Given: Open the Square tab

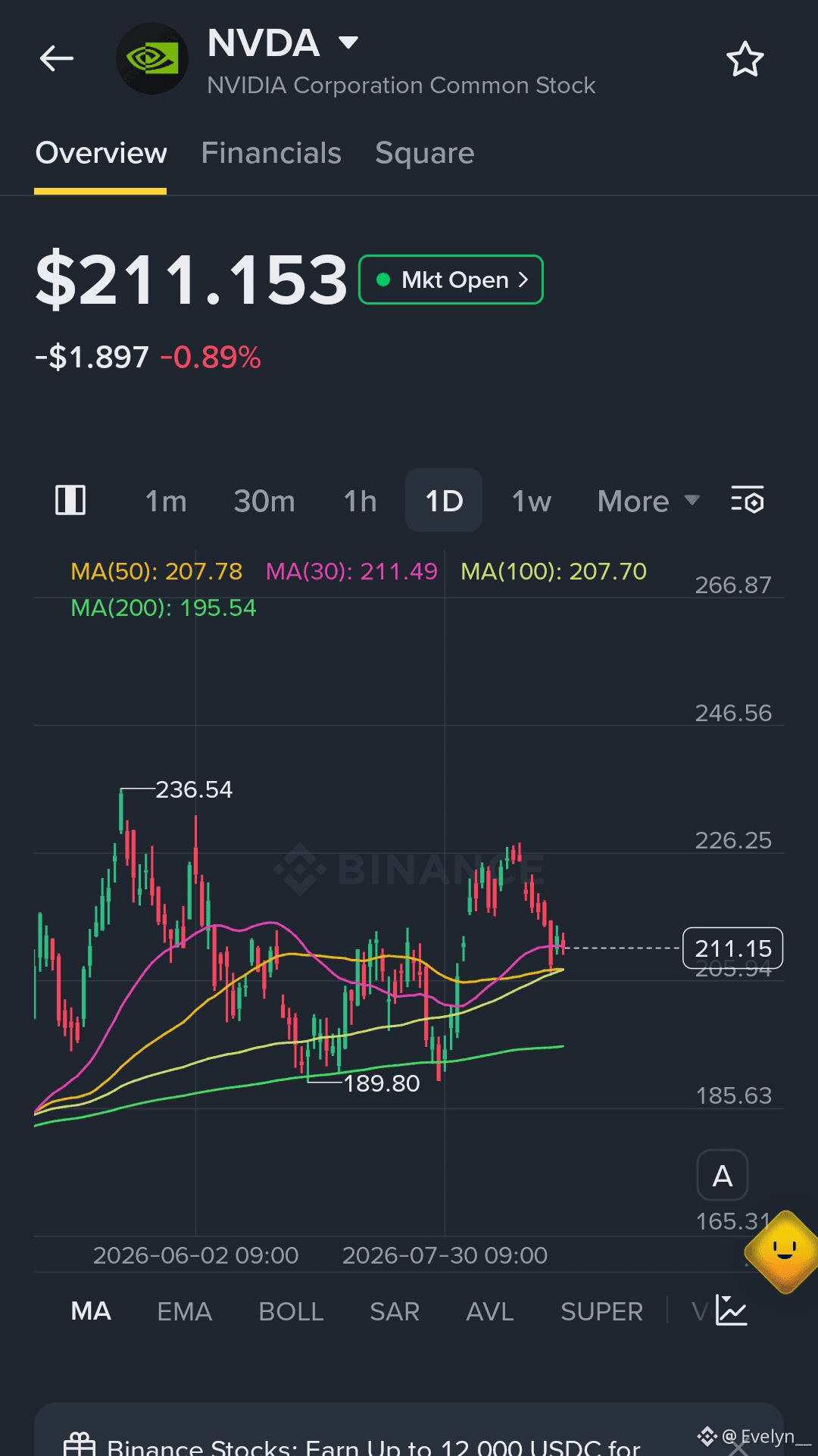Looking at the screenshot, I should 425,153.
